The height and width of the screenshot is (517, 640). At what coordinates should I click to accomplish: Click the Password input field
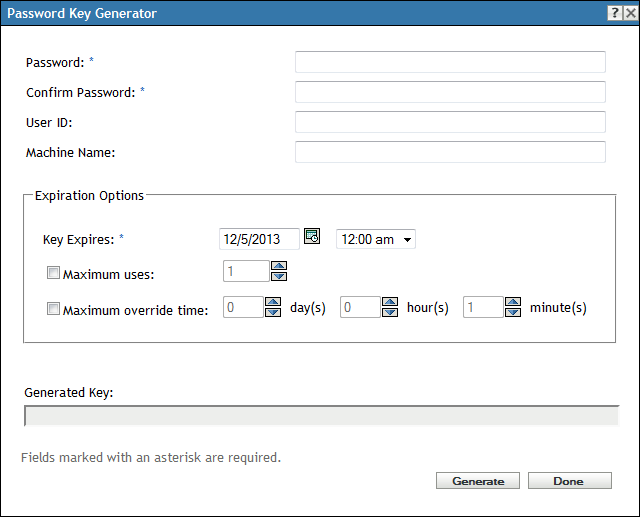[450, 62]
